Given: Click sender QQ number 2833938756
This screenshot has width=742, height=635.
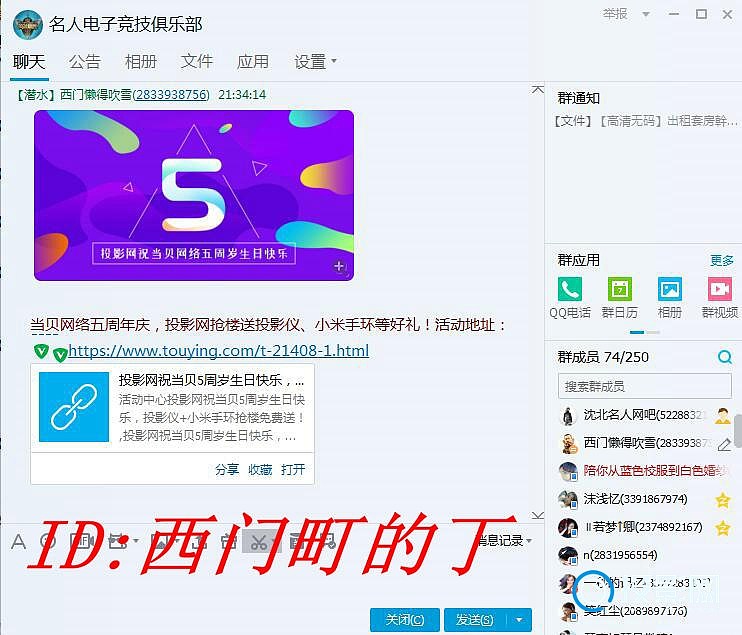Looking at the screenshot, I should (x=172, y=95).
